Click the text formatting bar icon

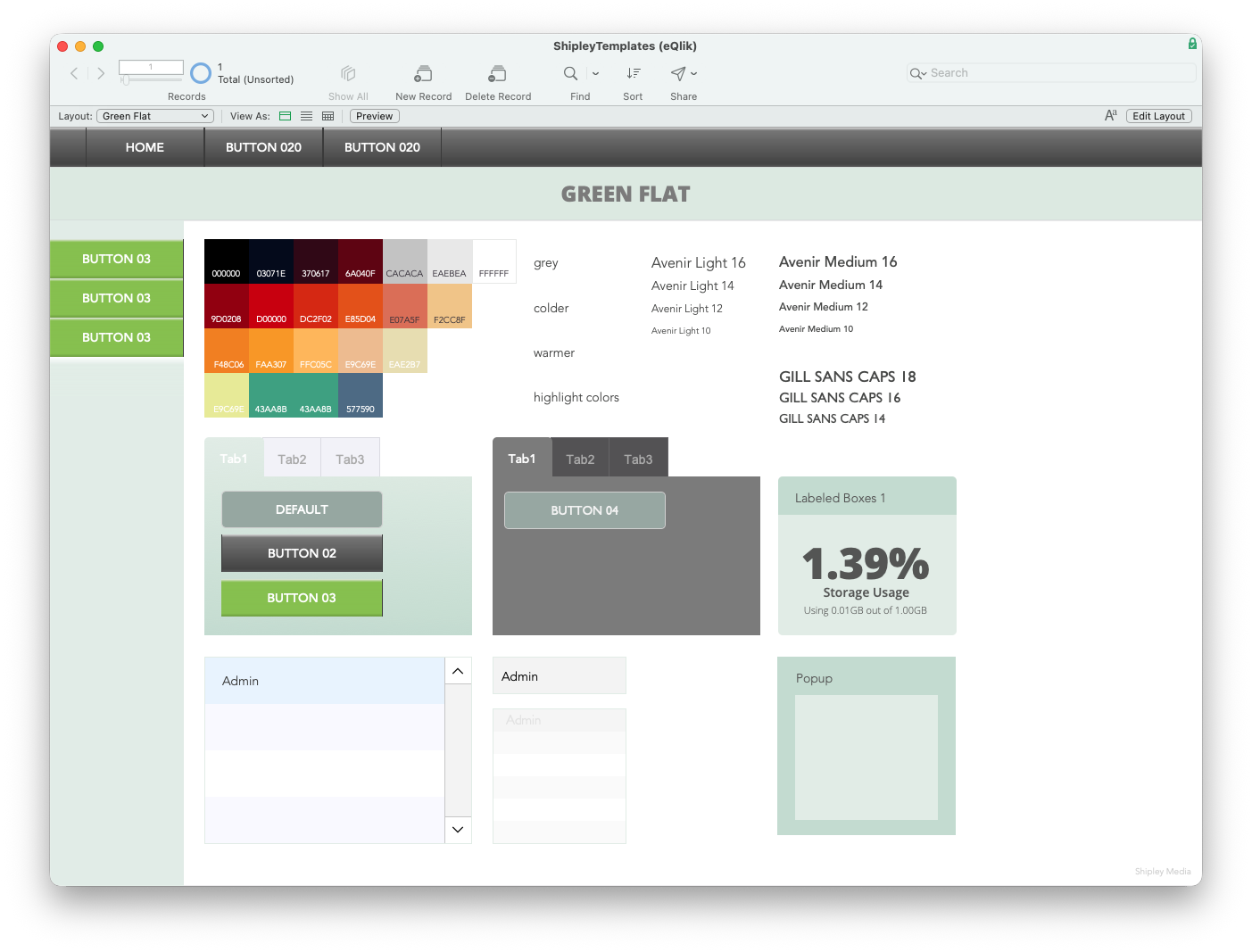pyautogui.click(x=1110, y=116)
